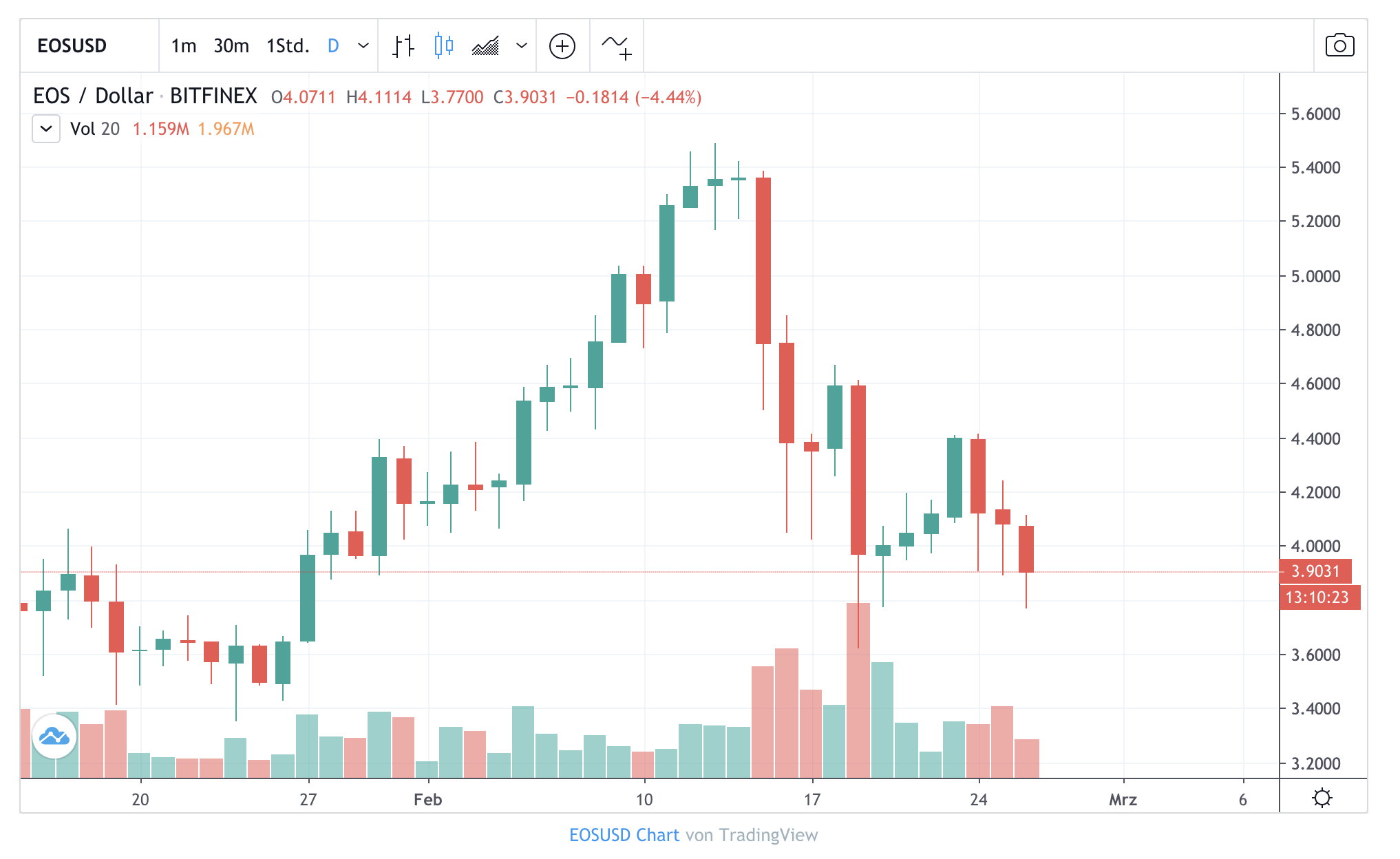Open the timeframe interval dropdown arrow
Viewport: 1400px width, 859px height.
coord(363,46)
